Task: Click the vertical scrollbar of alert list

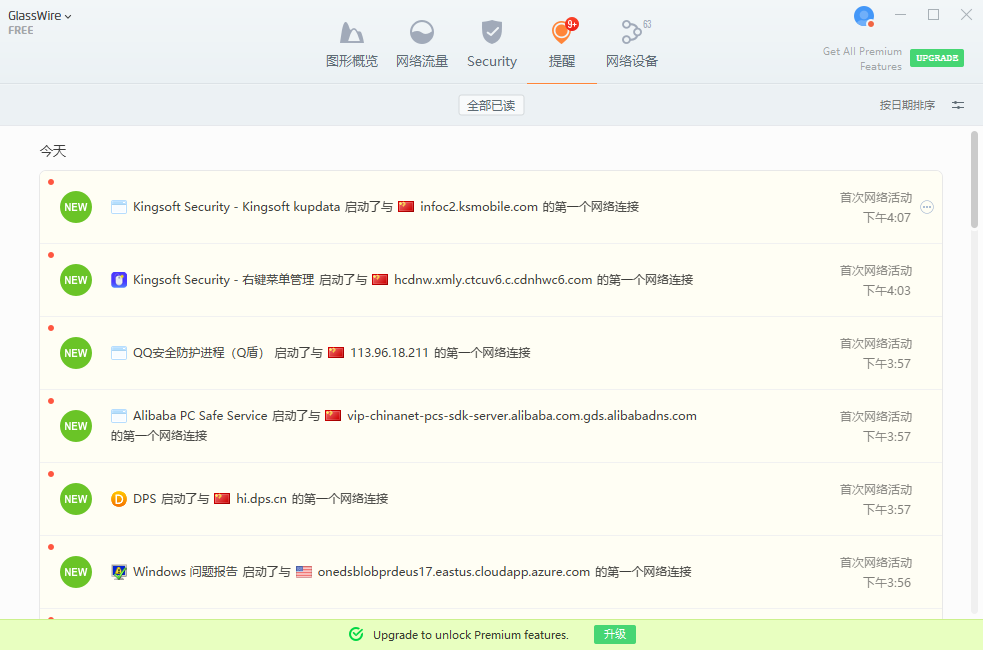Action: [x=974, y=180]
